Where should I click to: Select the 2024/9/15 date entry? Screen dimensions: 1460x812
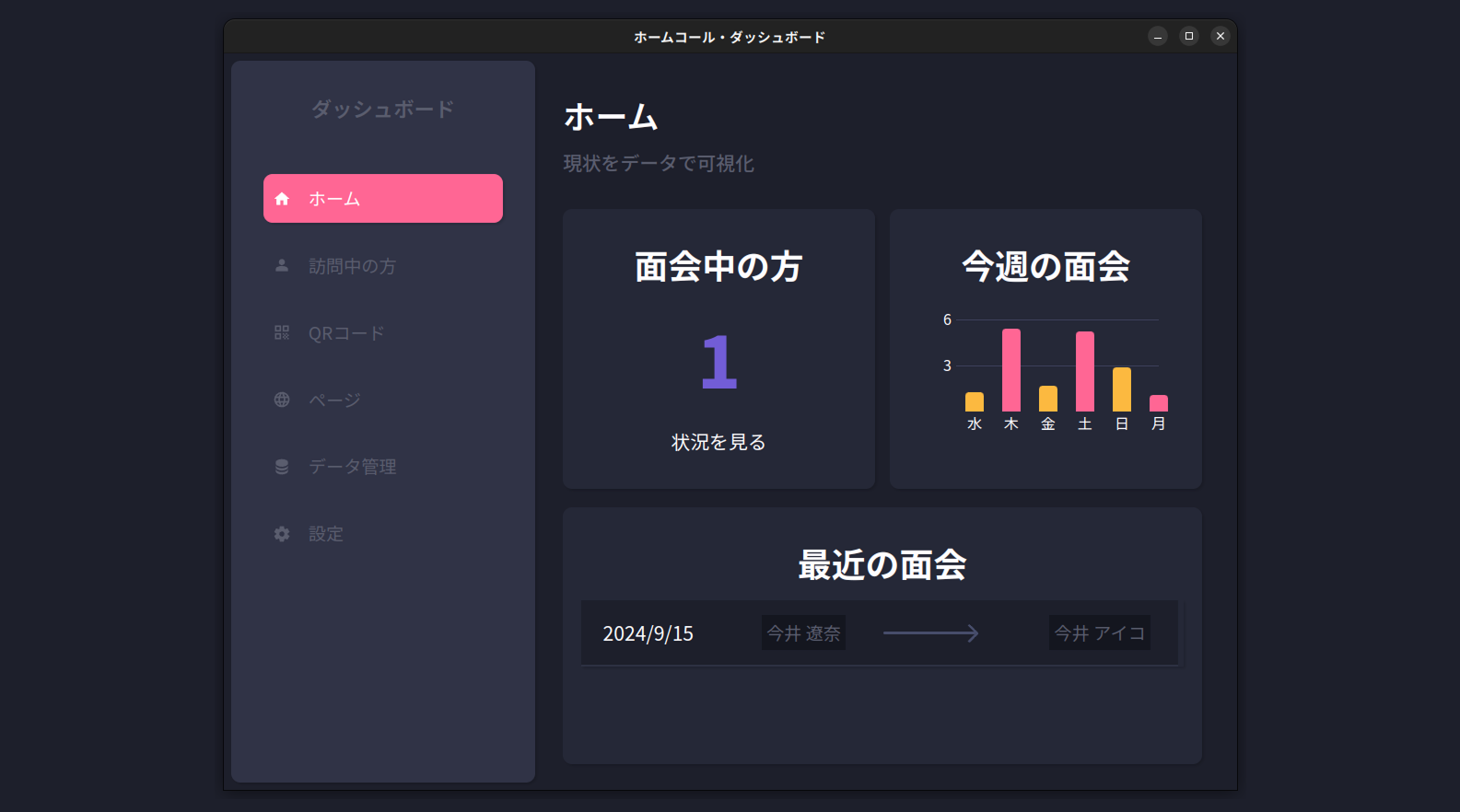(x=648, y=633)
